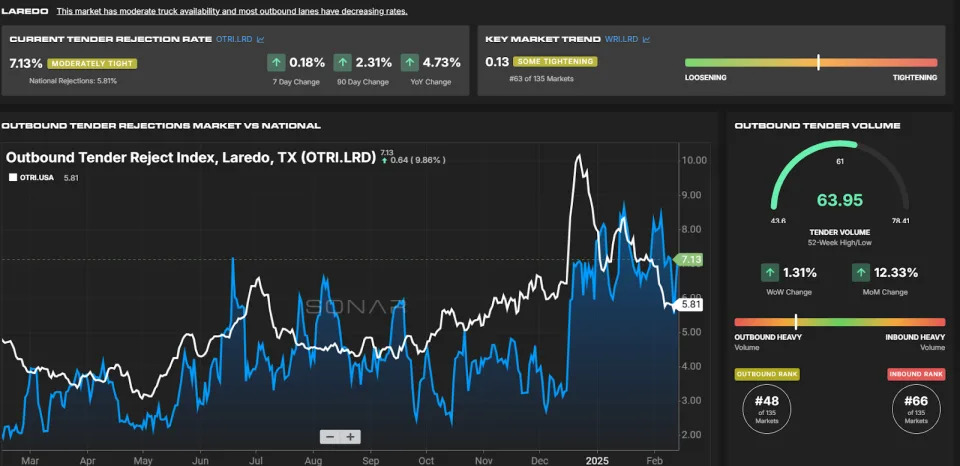960x466 pixels.
Task: Click the Loosening–Tightening gauge marker
Action: (x=819, y=62)
